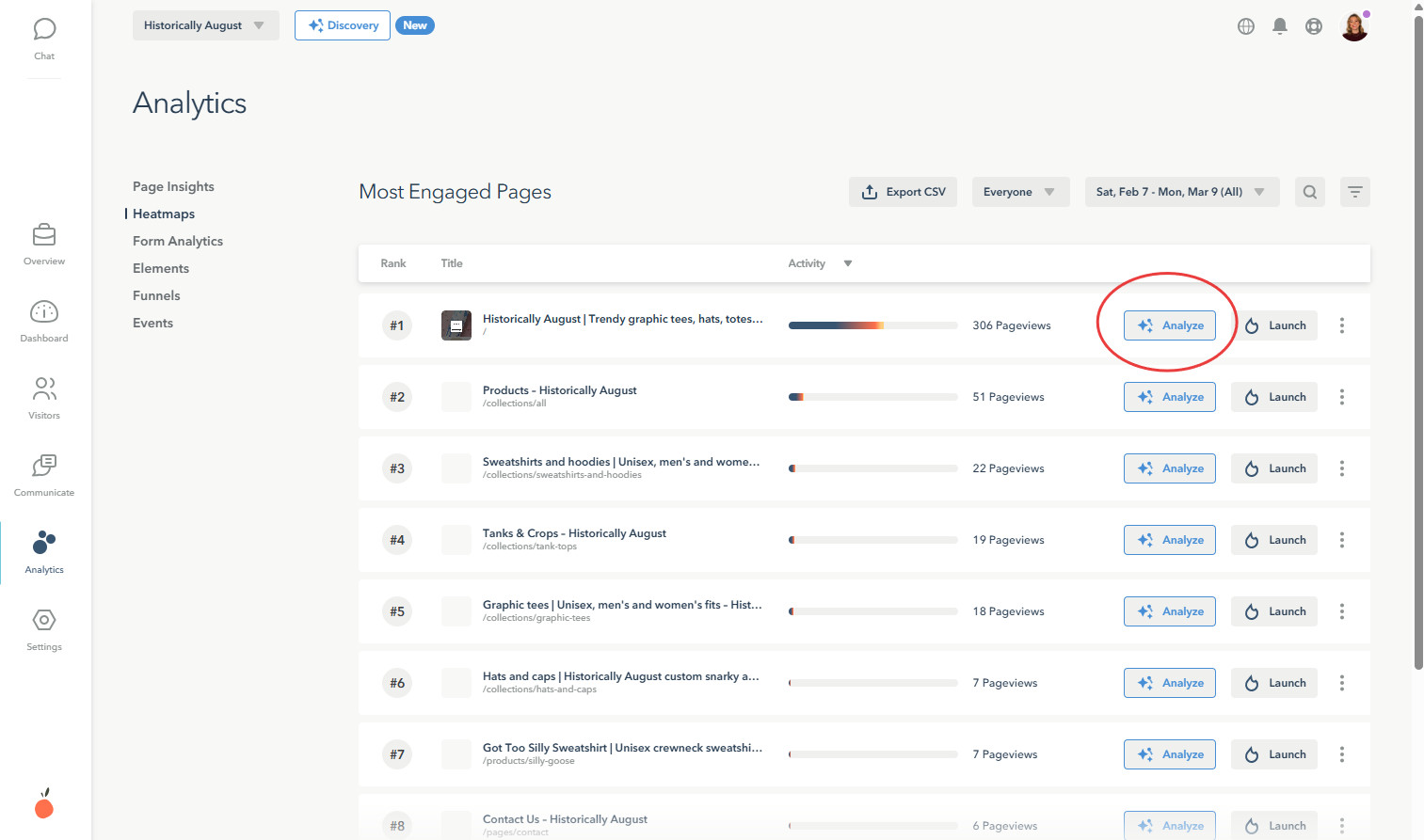
Task: Toggle the Activity column sort arrow
Action: [x=847, y=263]
